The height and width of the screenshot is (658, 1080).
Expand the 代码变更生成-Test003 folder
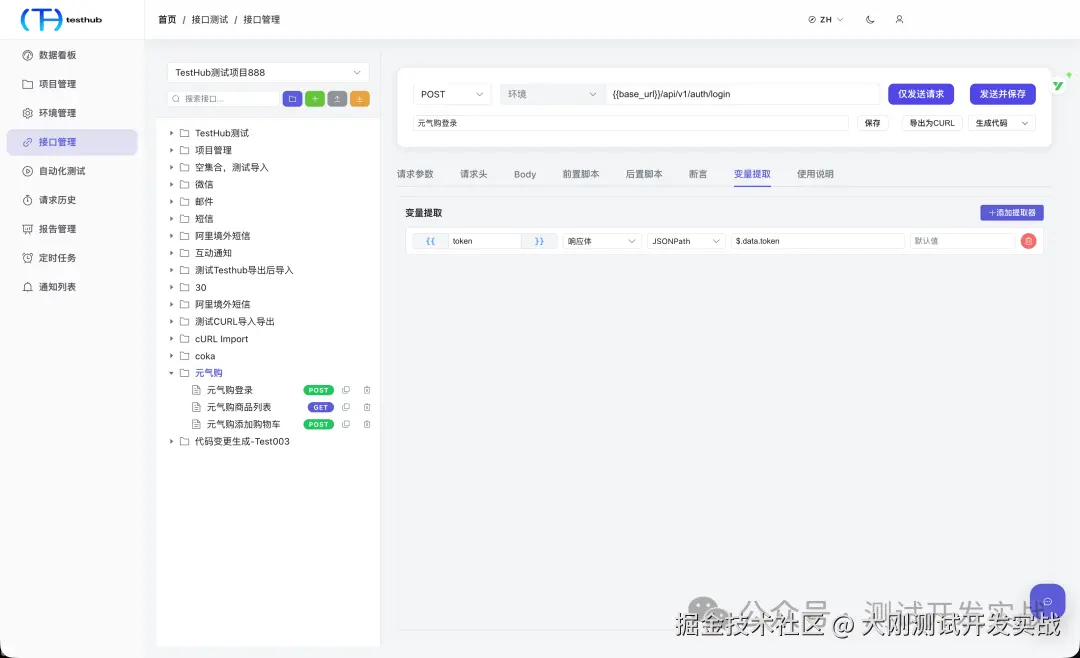tap(172, 441)
